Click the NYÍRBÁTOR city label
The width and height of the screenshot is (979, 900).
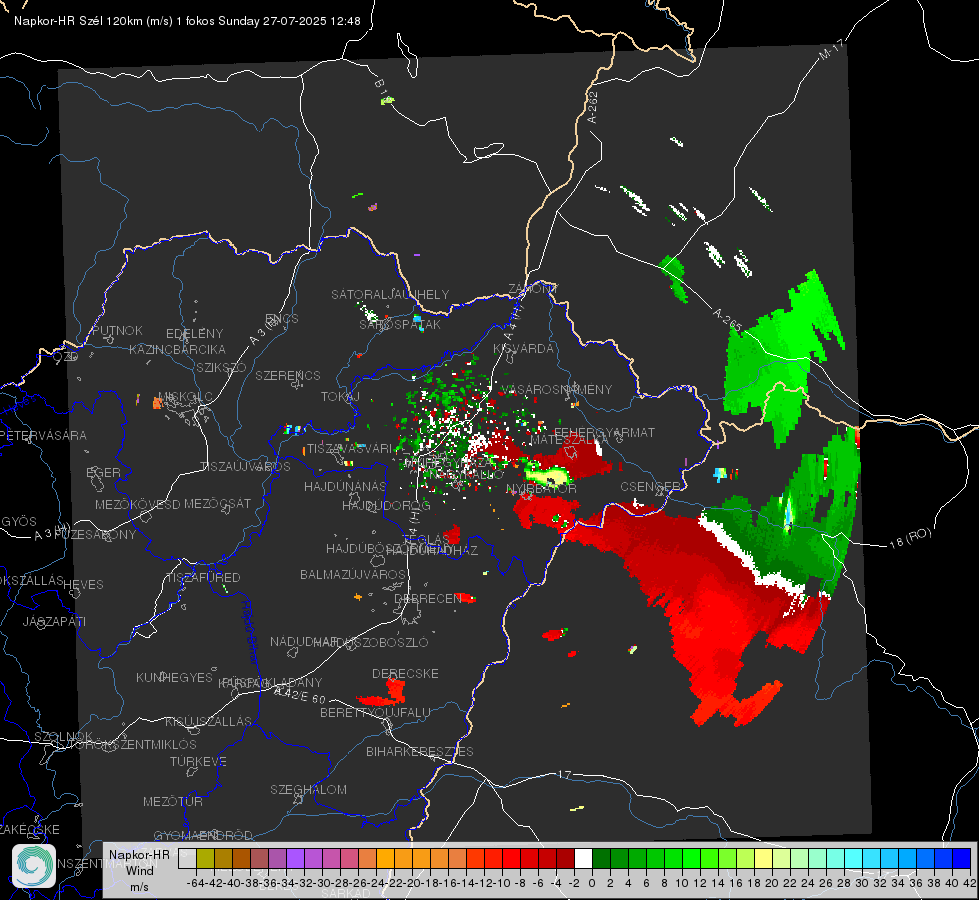coord(541,488)
